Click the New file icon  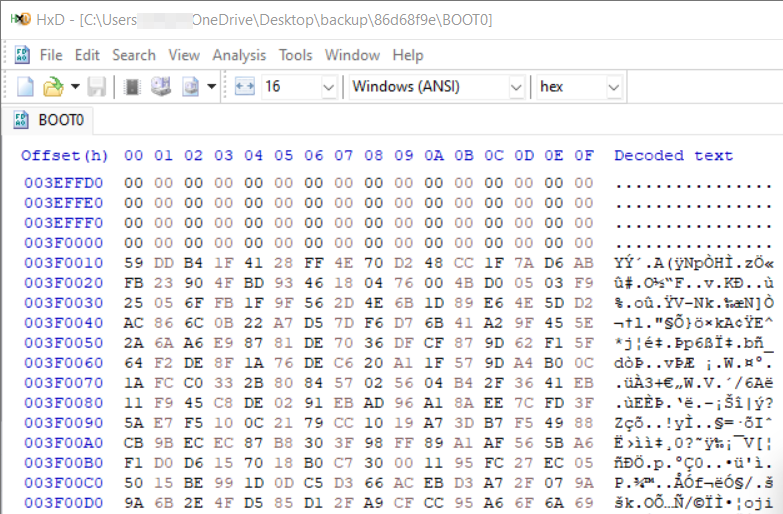pyautogui.click(x=25, y=87)
